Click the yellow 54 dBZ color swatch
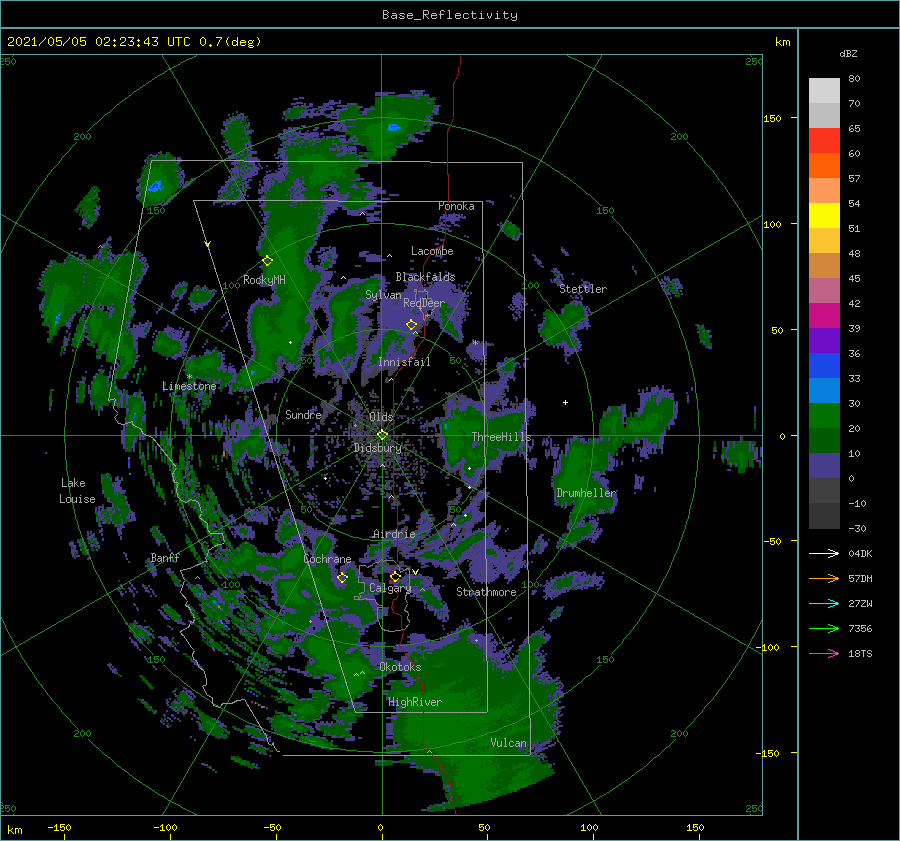Viewport: 900px width, 841px height. click(824, 215)
